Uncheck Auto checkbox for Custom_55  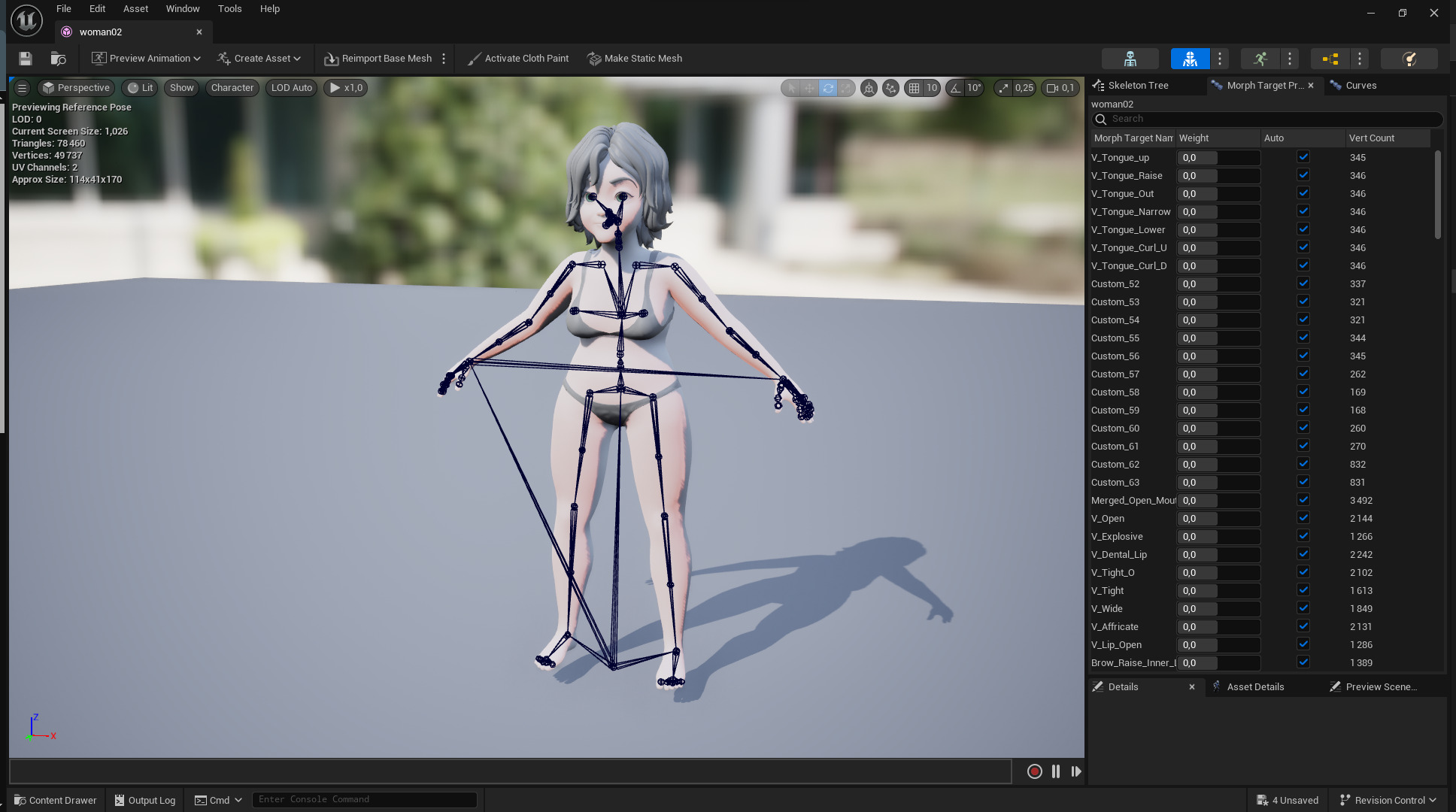tap(1303, 338)
